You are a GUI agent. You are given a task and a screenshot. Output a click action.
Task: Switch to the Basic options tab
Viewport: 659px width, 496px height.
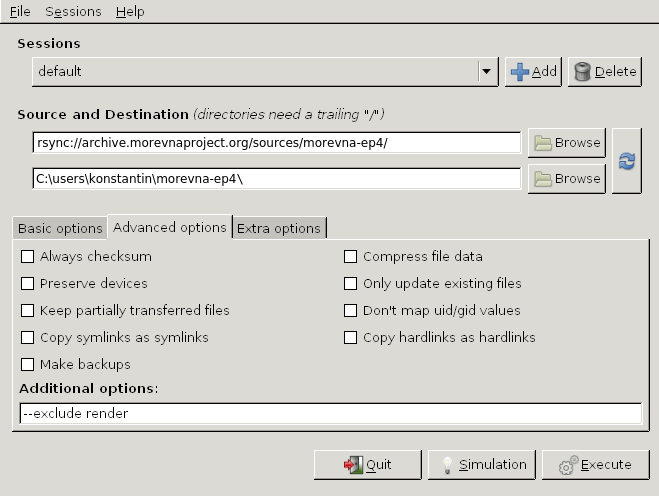60,228
